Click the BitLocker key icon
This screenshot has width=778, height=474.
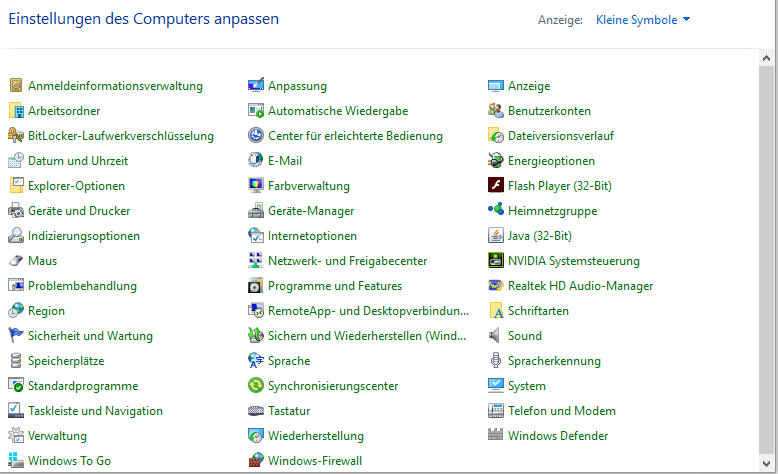tap(16, 135)
